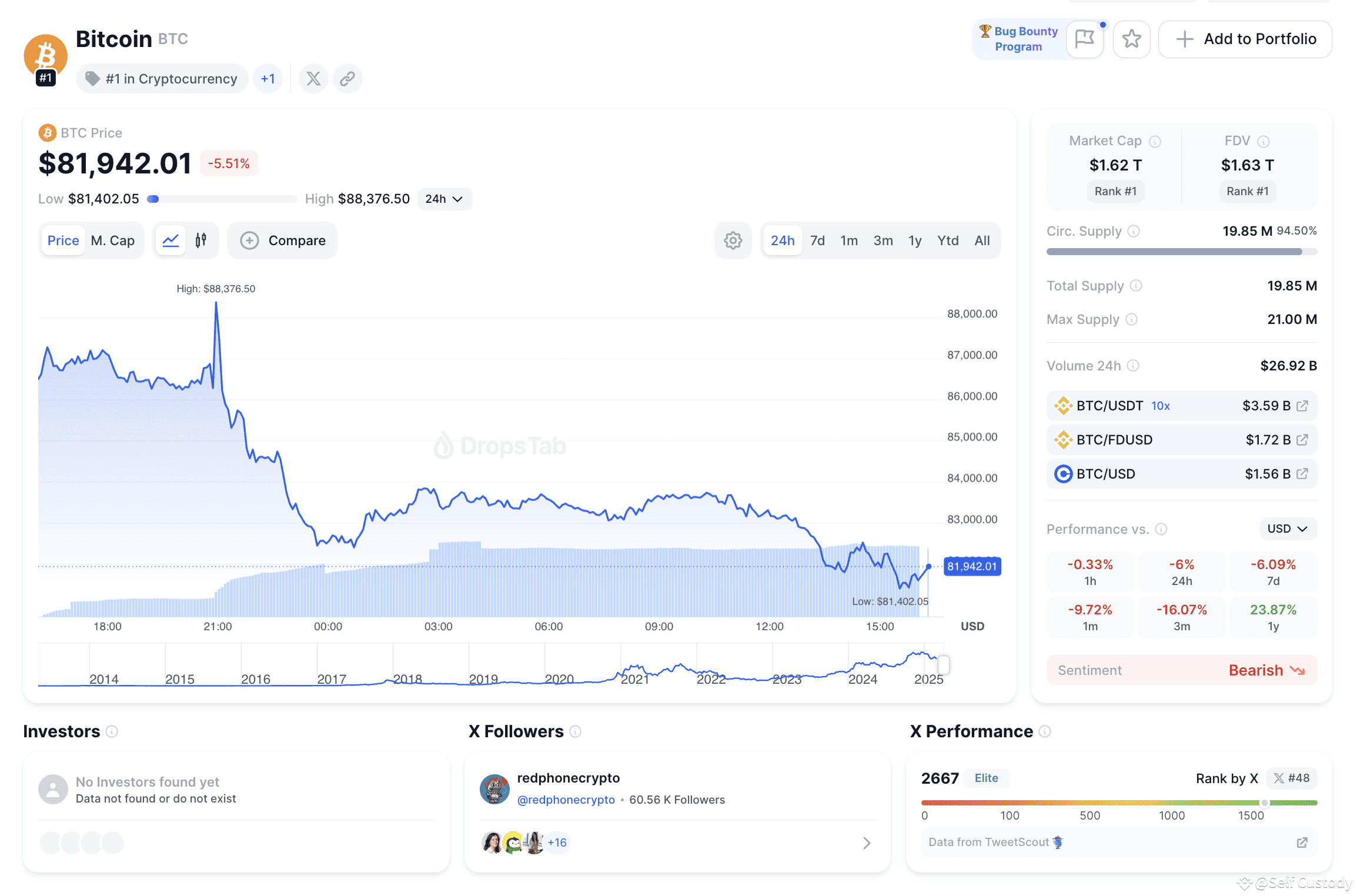Click the timeline navigator right handle
This screenshot has height=896, width=1357.
[x=944, y=665]
